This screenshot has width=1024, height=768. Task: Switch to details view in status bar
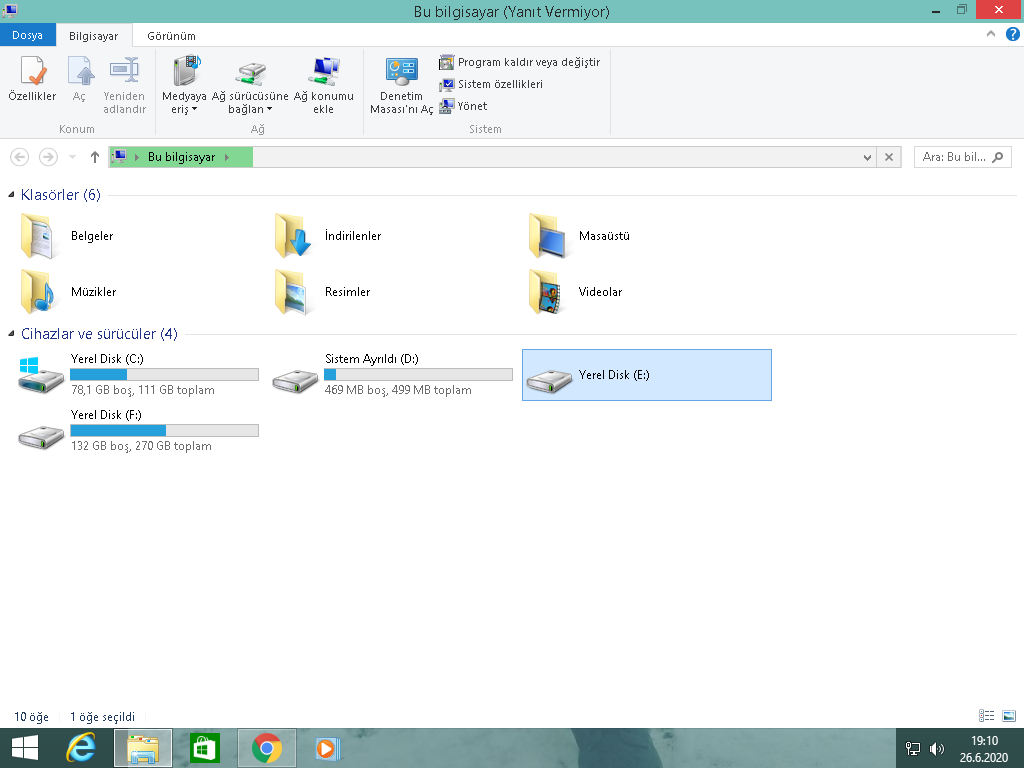click(987, 716)
